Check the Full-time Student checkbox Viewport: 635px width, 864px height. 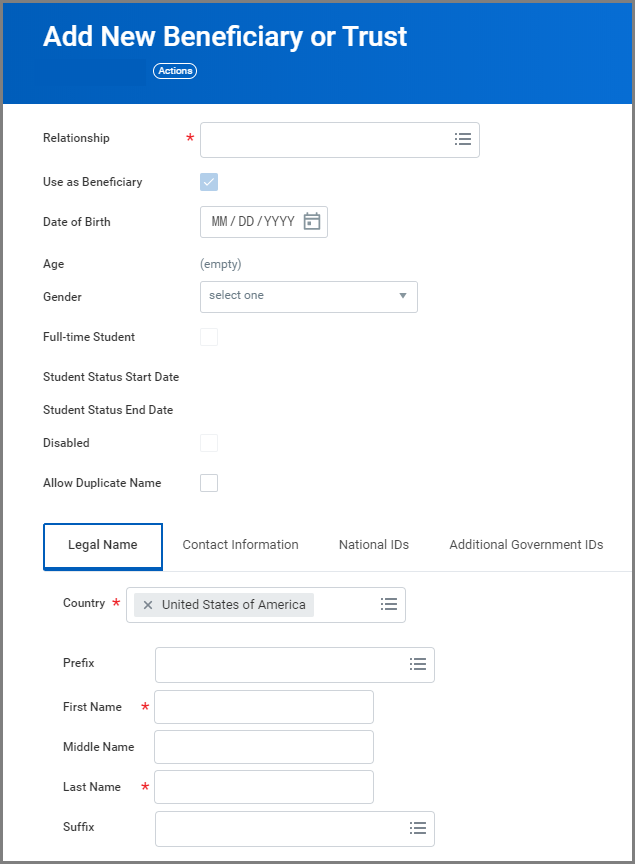[209, 337]
